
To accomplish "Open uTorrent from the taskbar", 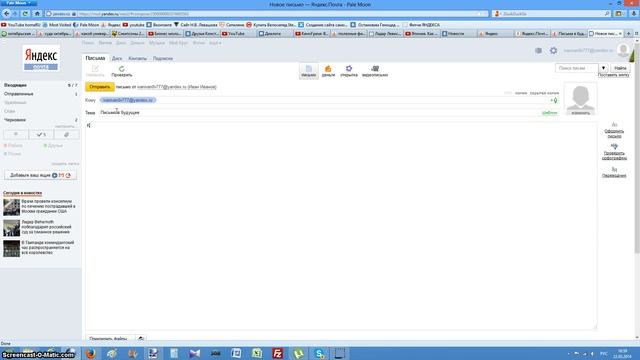I will (x=298, y=353).
